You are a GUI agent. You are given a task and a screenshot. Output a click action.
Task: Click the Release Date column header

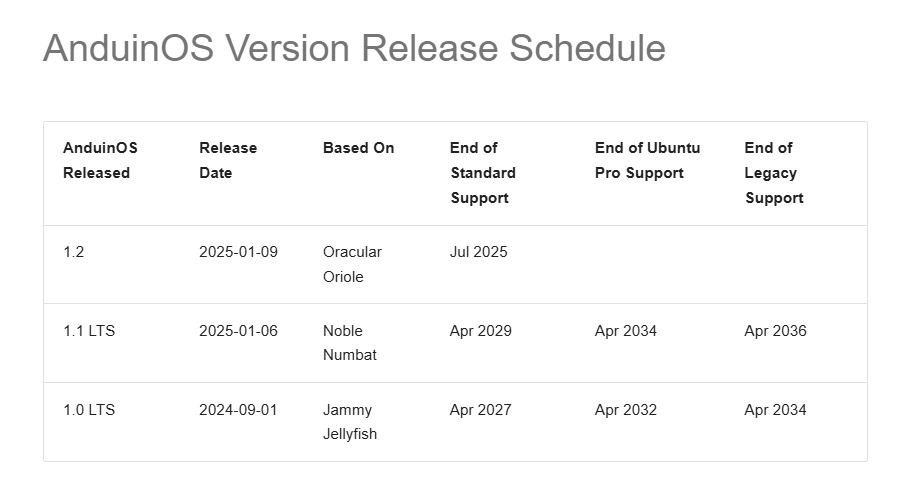click(228, 160)
